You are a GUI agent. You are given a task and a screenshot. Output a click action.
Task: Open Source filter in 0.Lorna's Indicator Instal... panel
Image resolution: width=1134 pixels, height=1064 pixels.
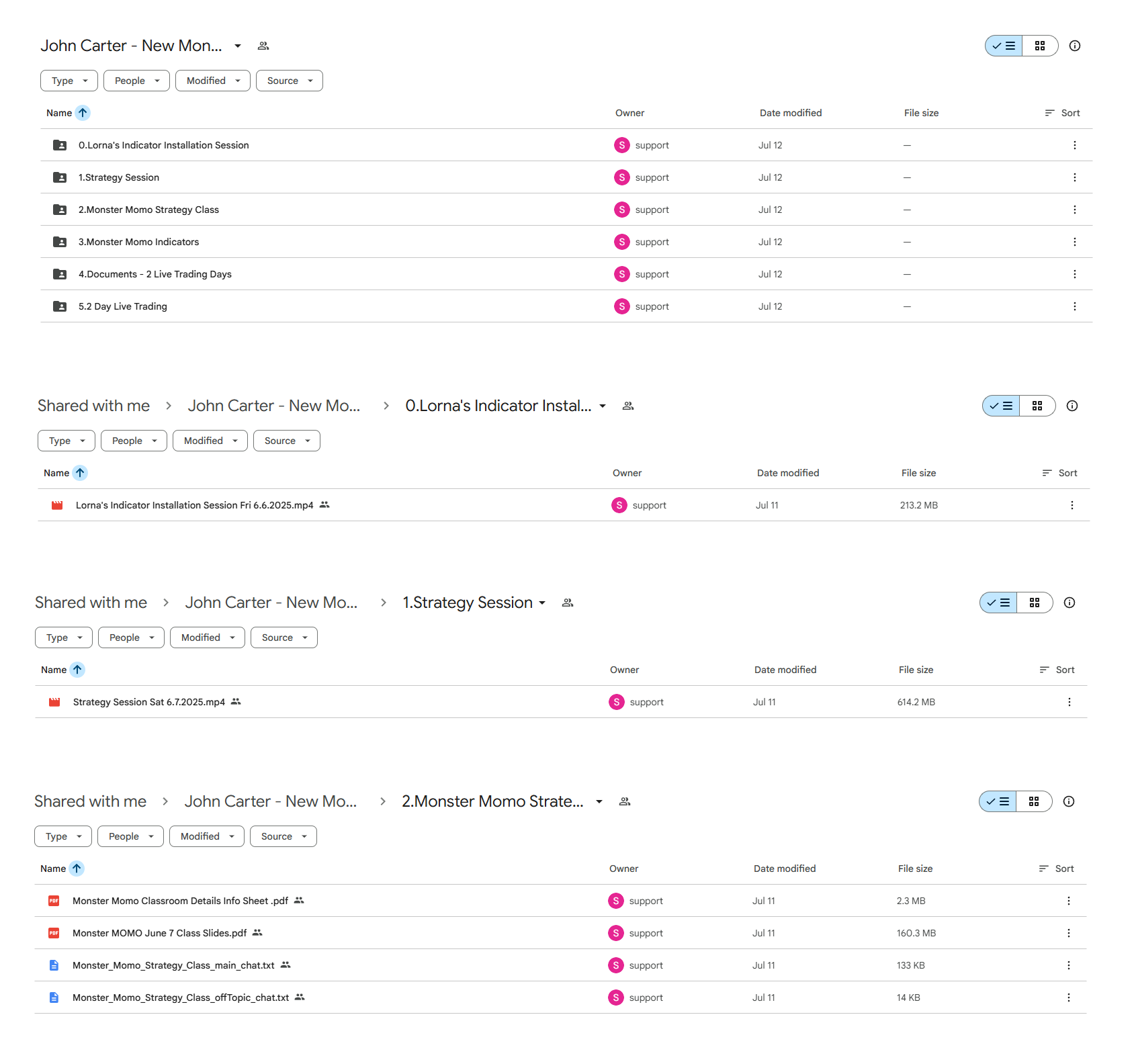click(287, 441)
